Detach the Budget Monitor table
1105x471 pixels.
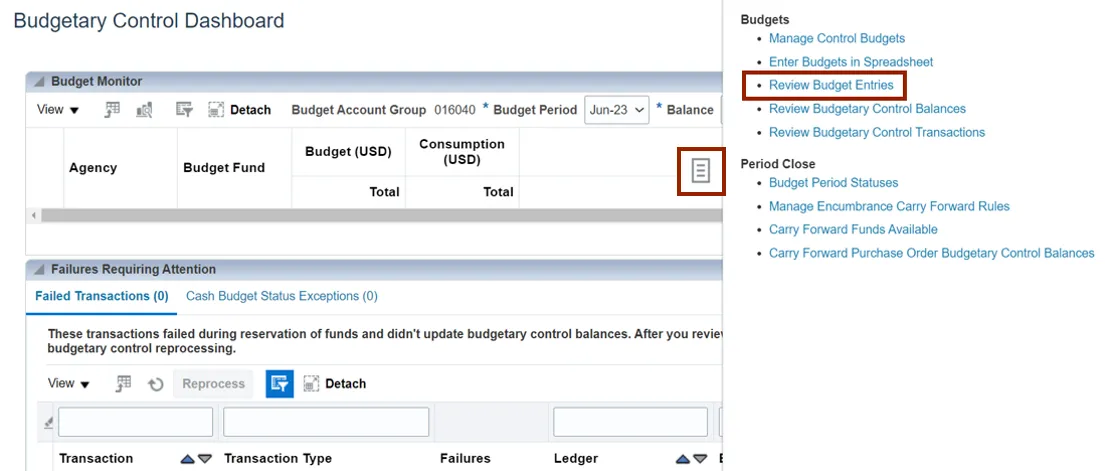[240, 110]
